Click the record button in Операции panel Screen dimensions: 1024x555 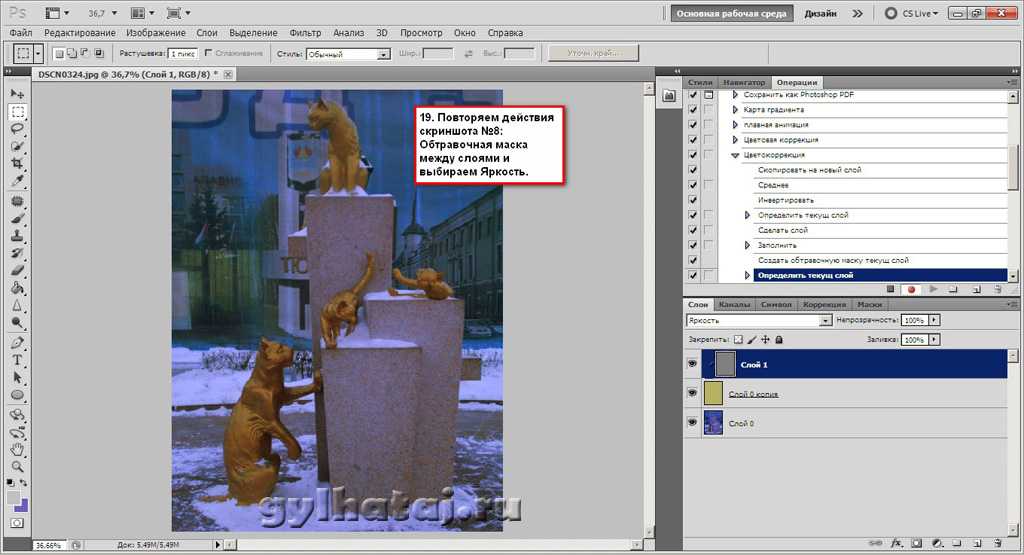pos(910,289)
